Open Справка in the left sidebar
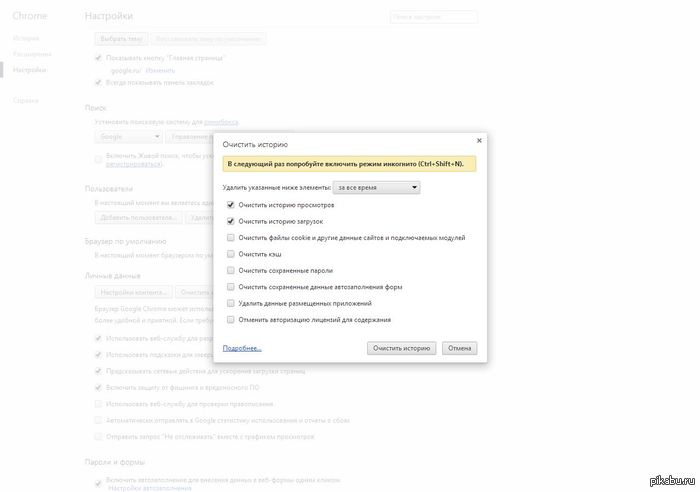The width and height of the screenshot is (700, 492). click(26, 100)
